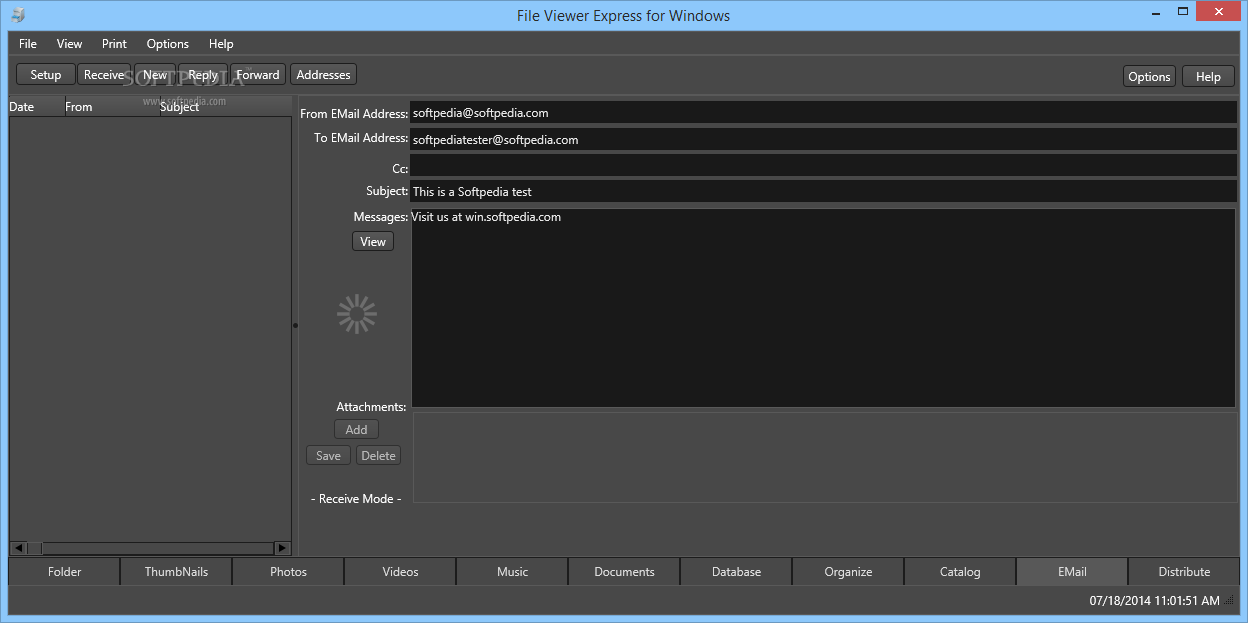Screen dimensions: 1248x623
Task: Sort mail list by Date column
Action: click(37, 107)
